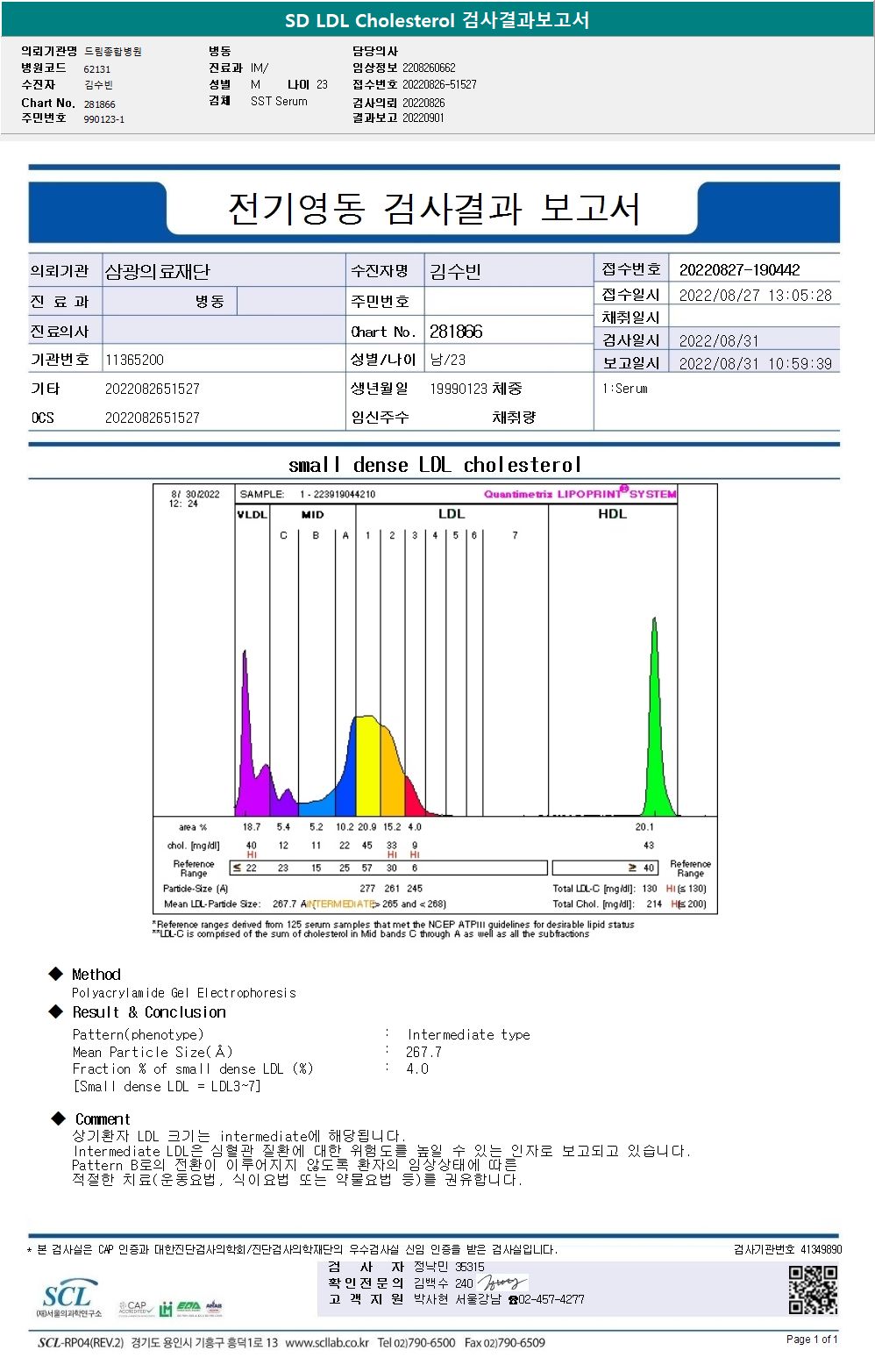Click the diamond bullet beside Method
The image size is (875, 1372).
point(56,974)
